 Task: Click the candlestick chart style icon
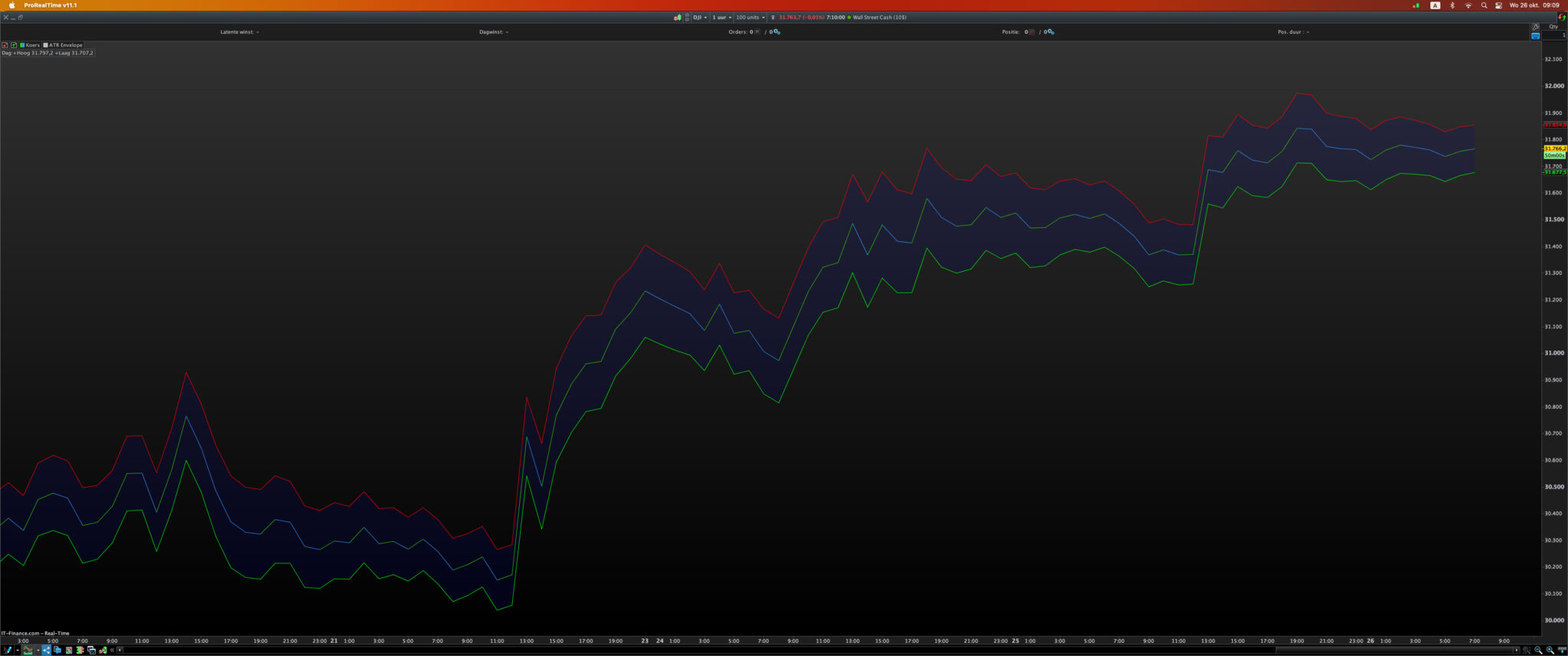point(678,17)
